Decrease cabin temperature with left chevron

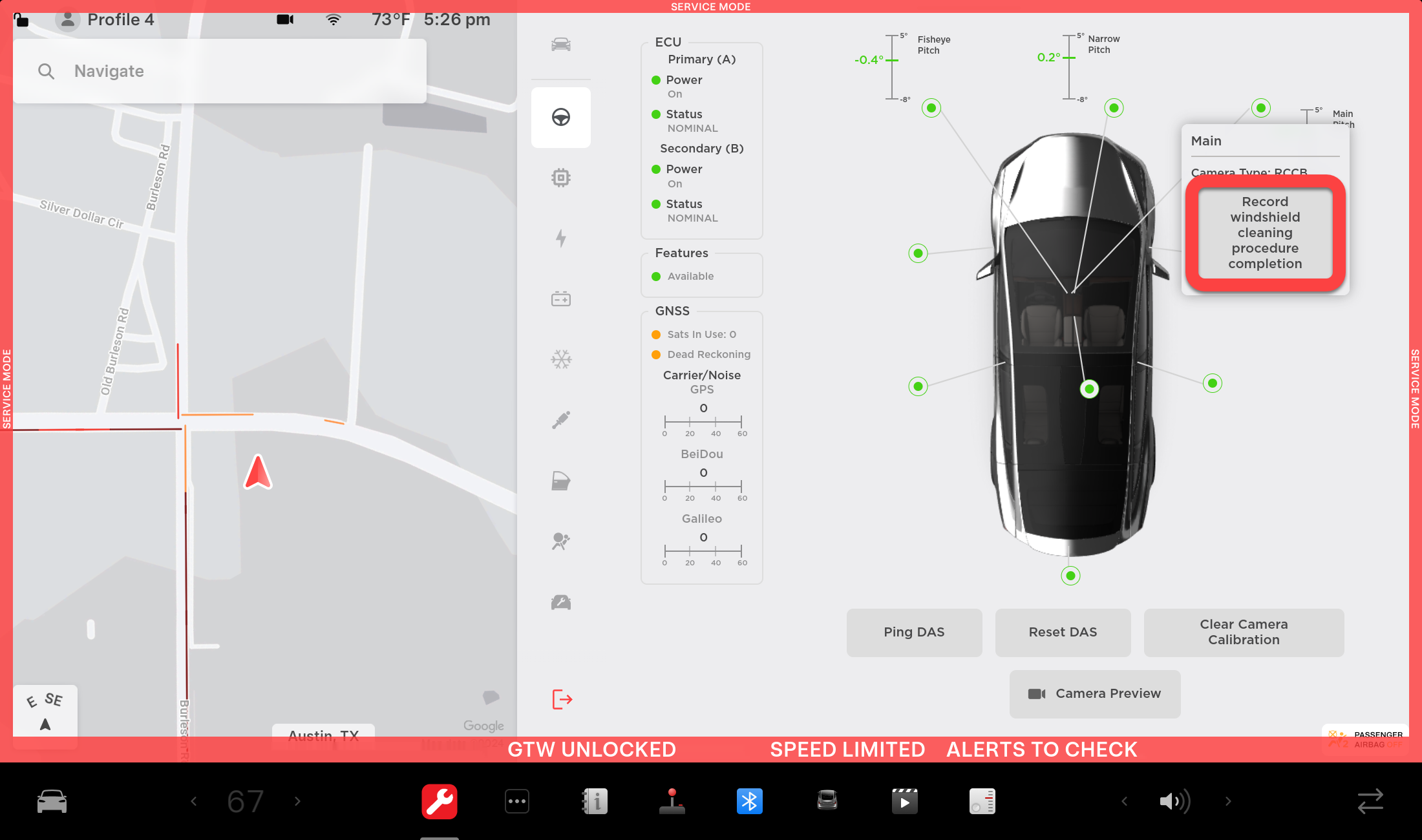point(193,802)
